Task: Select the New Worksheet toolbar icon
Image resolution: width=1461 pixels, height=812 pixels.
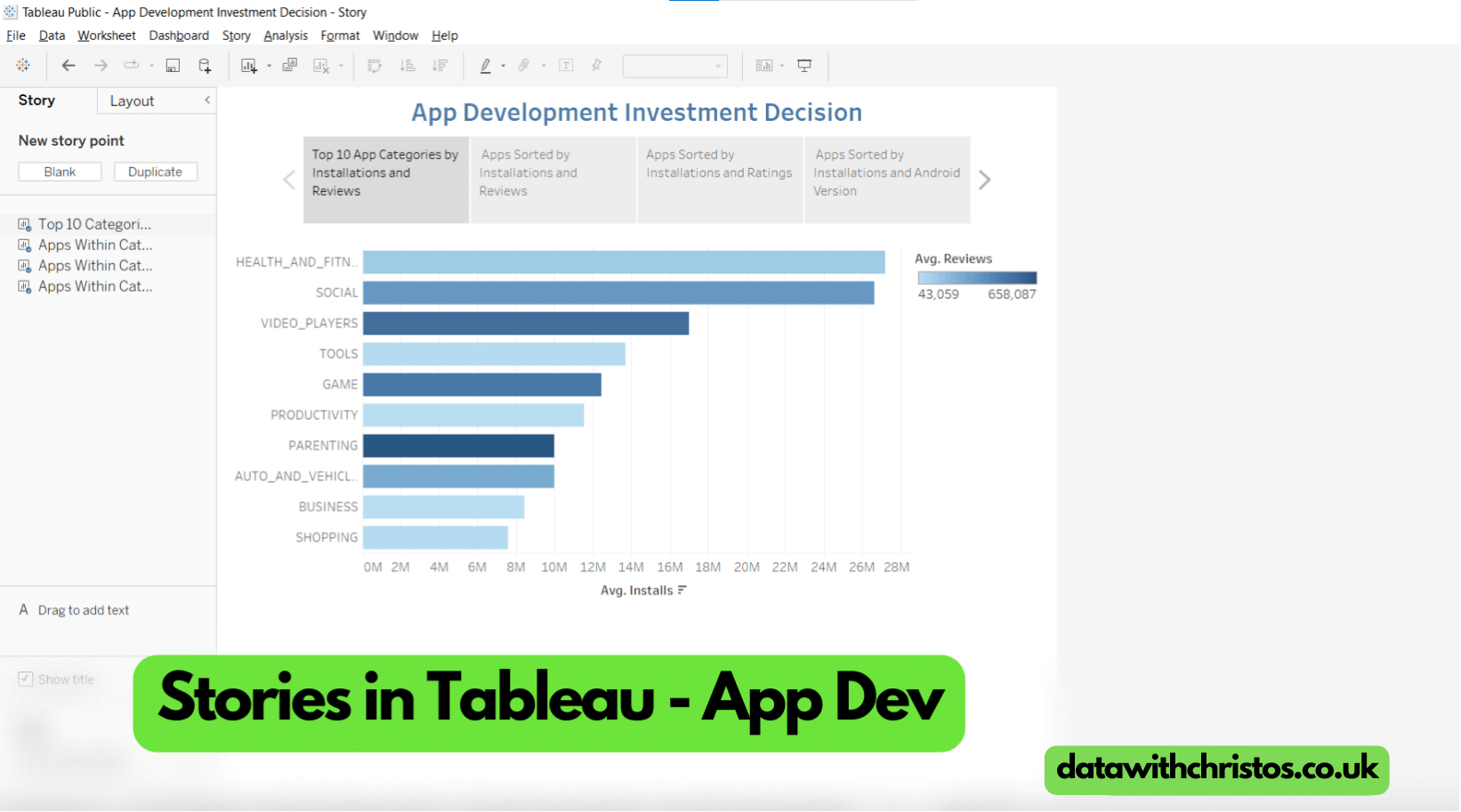Action: 248,65
